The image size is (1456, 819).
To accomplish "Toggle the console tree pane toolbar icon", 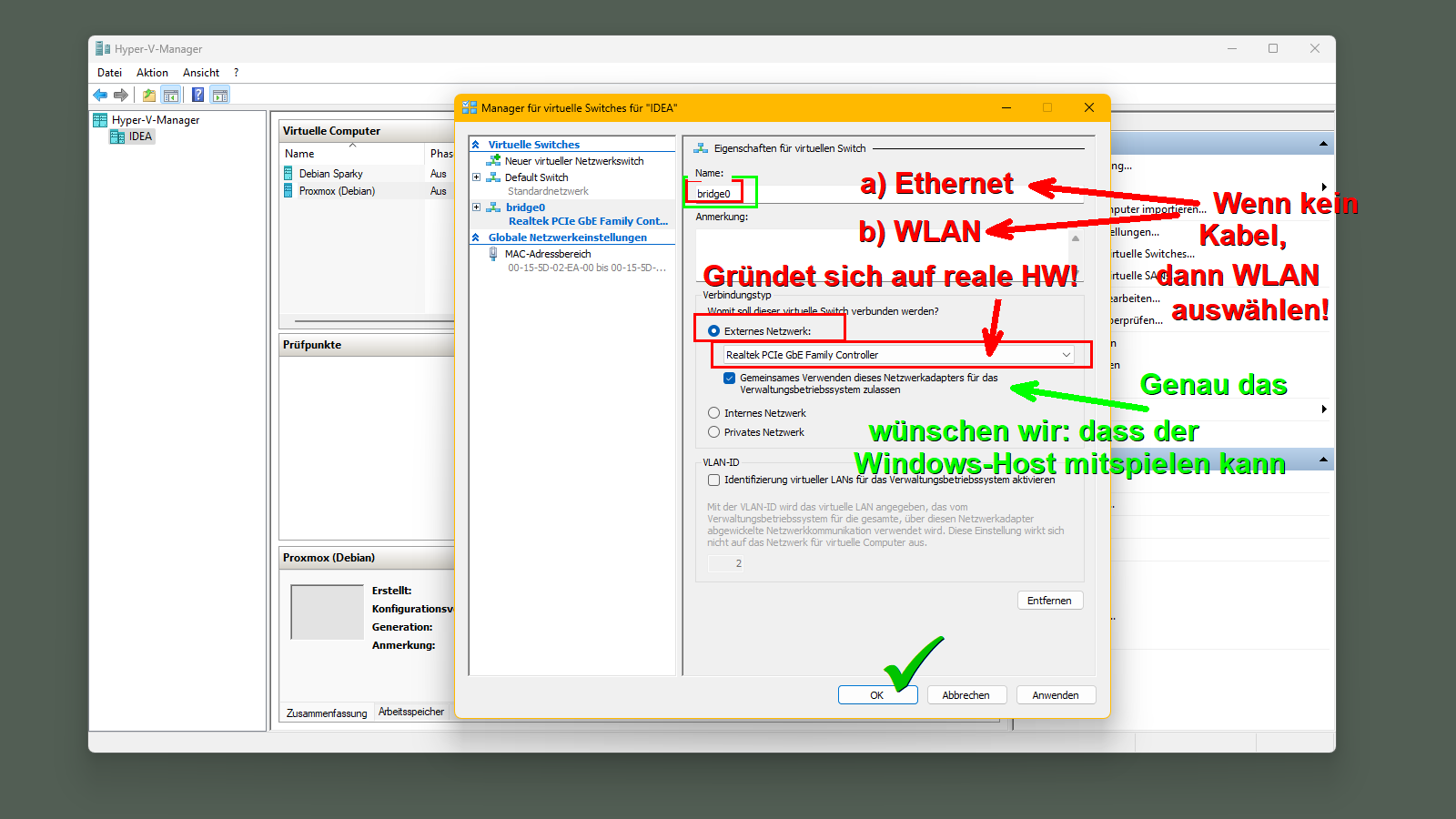I will click(x=170, y=95).
